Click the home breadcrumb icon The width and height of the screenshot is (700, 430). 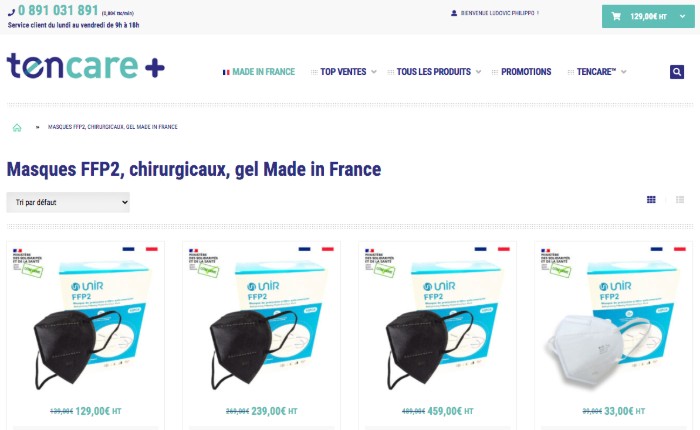click(x=17, y=128)
